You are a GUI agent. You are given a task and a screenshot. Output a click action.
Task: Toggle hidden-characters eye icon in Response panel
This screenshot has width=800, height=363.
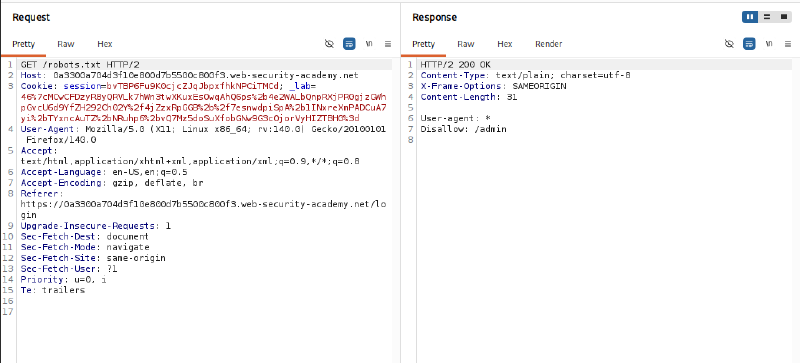729,44
